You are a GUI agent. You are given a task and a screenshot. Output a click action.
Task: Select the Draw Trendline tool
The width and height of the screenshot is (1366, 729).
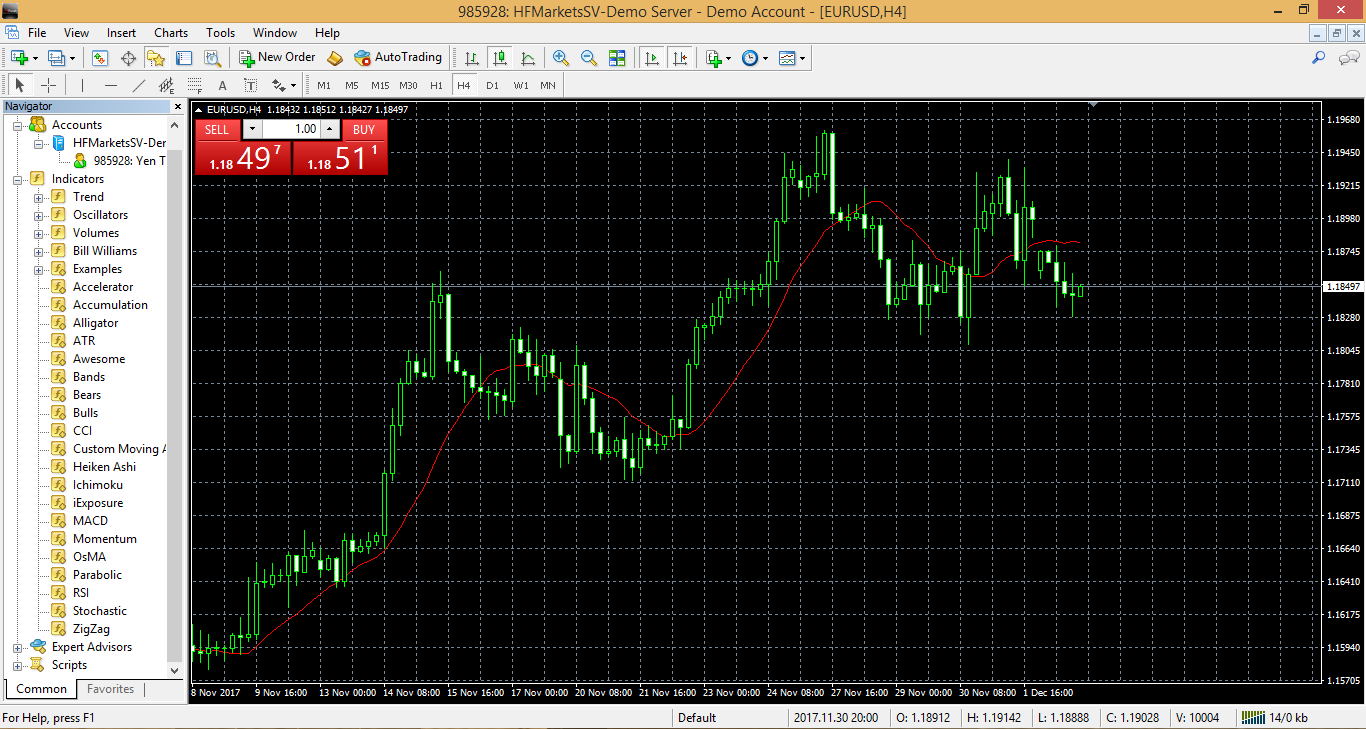pos(139,85)
